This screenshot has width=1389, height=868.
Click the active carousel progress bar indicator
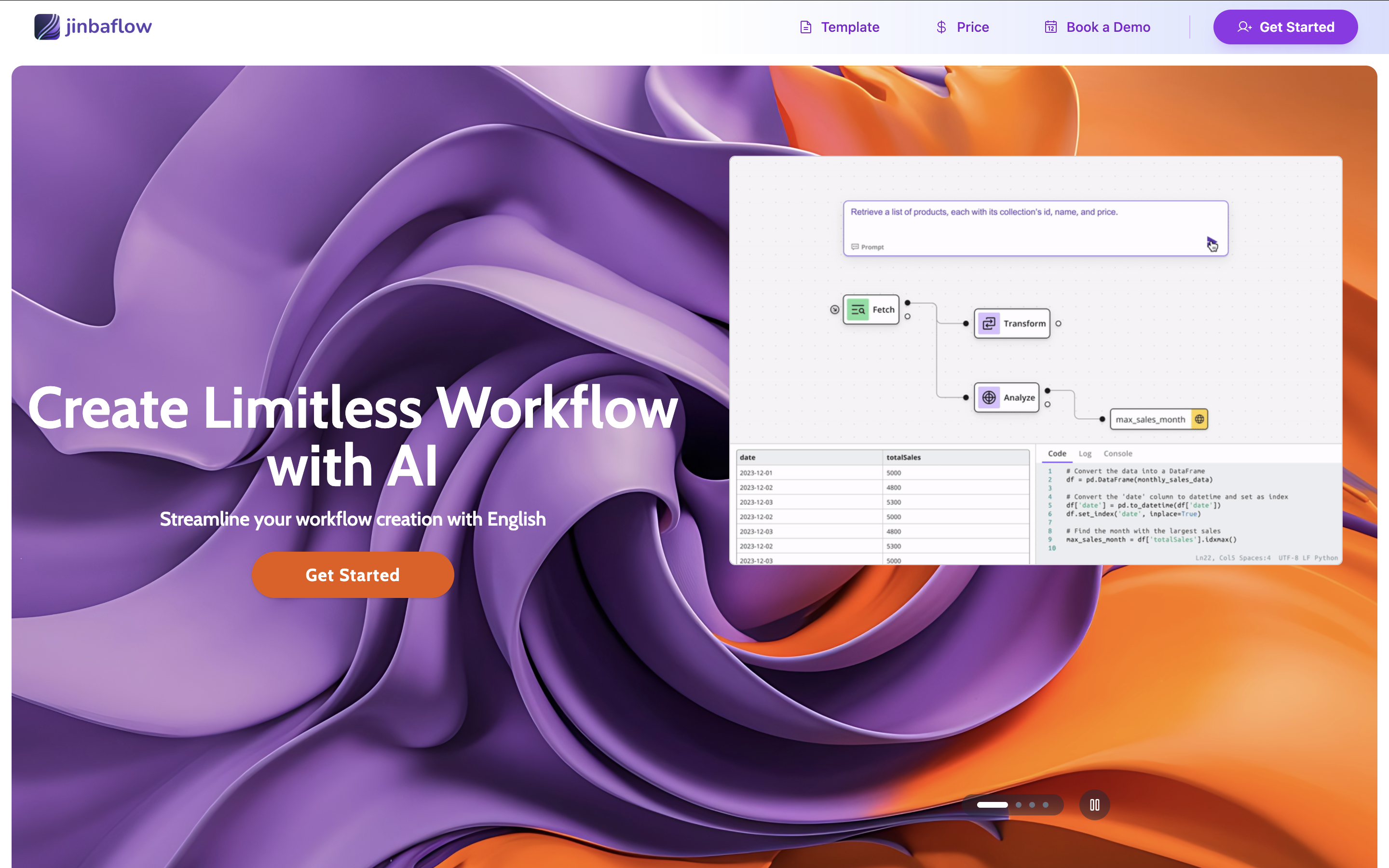coord(993,805)
